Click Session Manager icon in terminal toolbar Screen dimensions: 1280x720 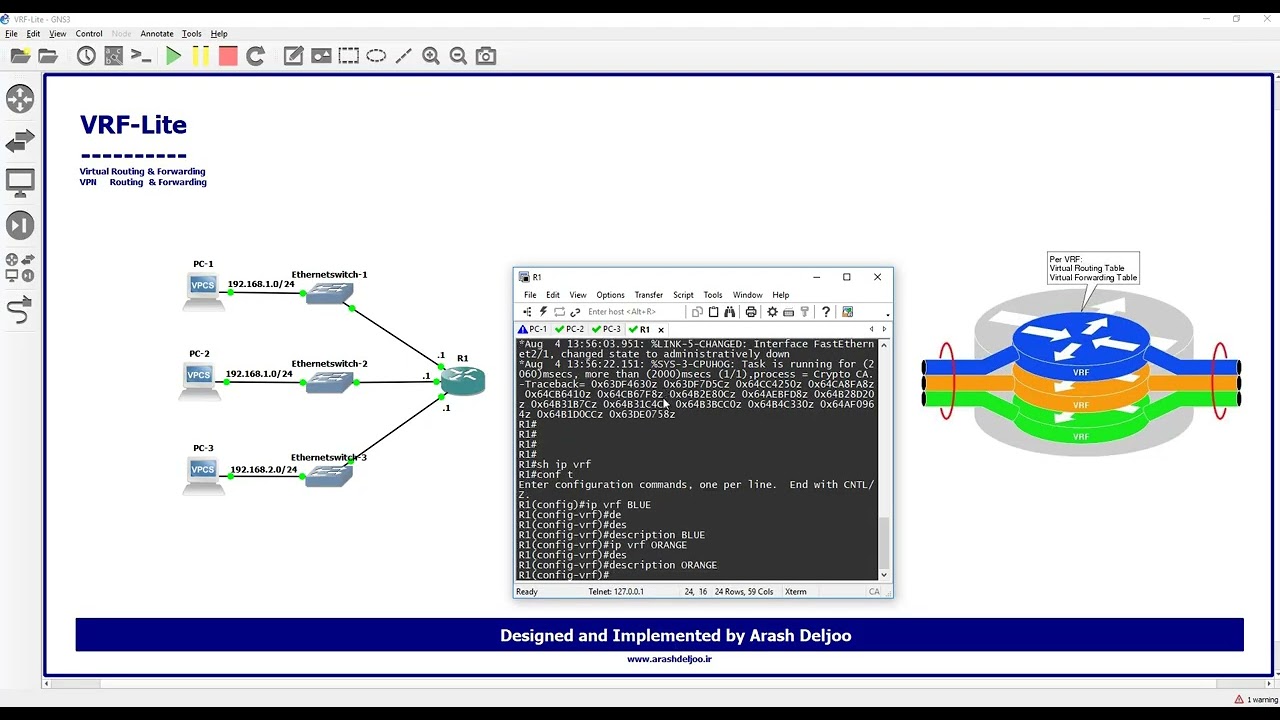(x=528, y=312)
